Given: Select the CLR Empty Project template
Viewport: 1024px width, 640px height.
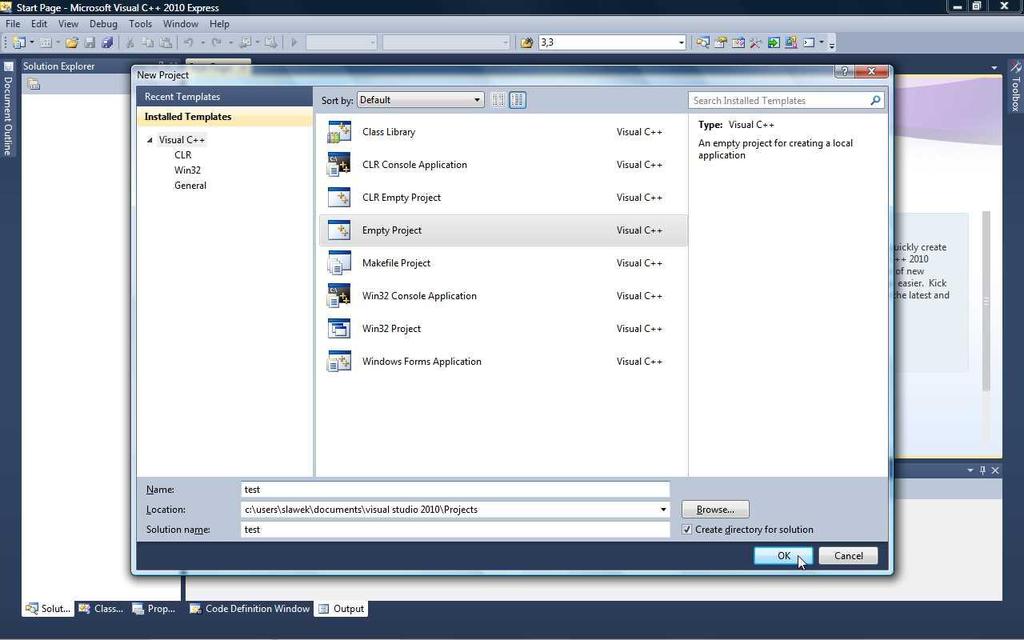Looking at the screenshot, I should click(x=503, y=198).
